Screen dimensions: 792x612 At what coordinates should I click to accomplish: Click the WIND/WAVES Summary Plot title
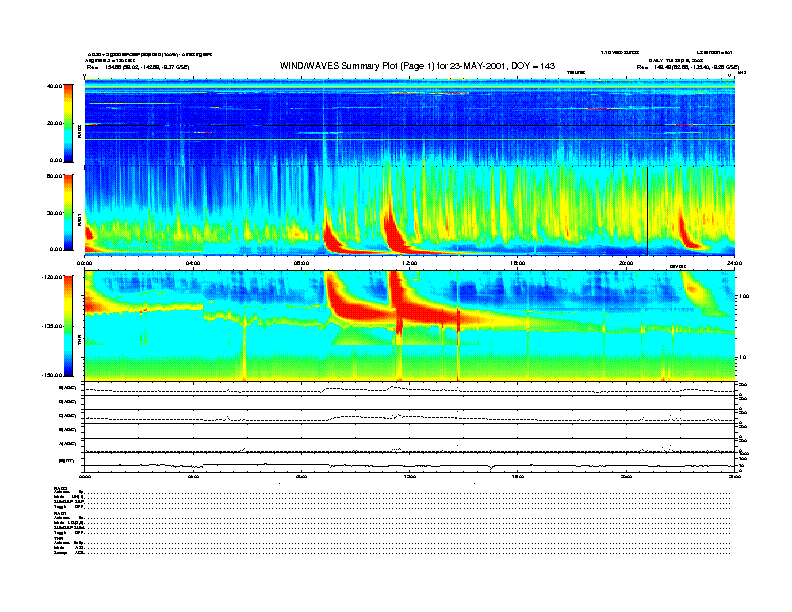(x=417, y=66)
